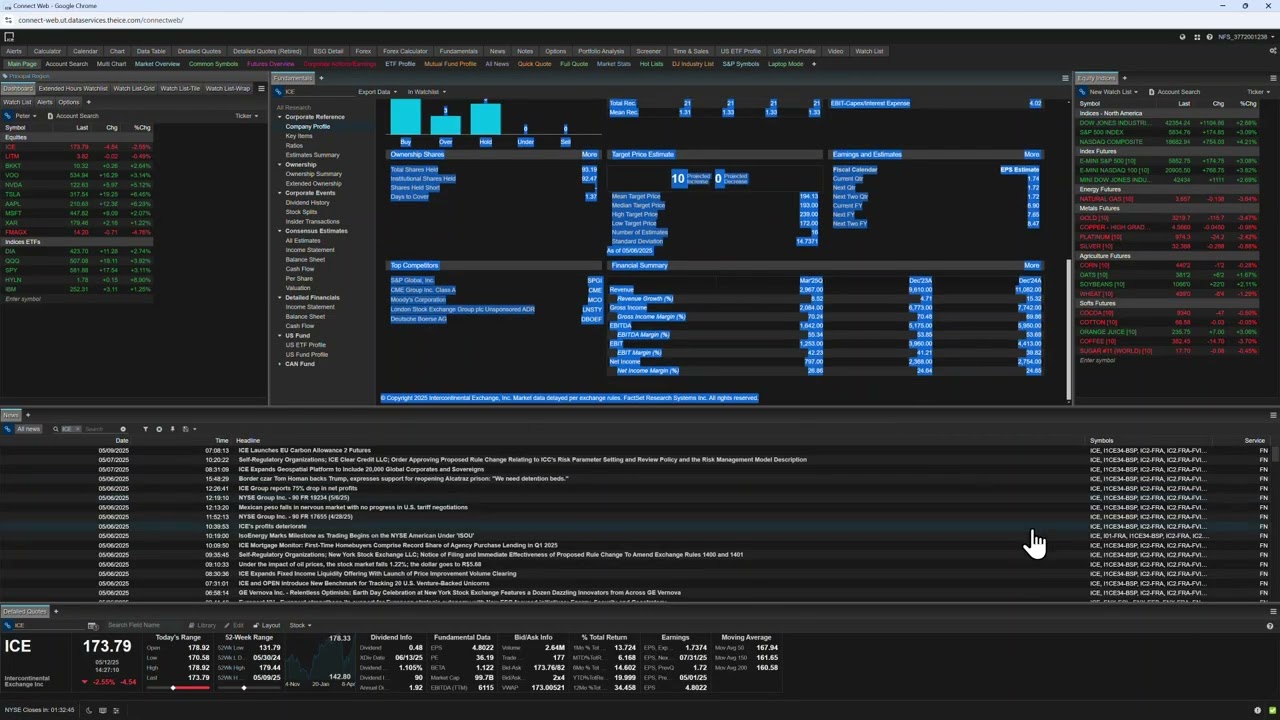Toggle night mode moon icon in status bar
This screenshot has height=720, width=1280.
[x=89, y=710]
